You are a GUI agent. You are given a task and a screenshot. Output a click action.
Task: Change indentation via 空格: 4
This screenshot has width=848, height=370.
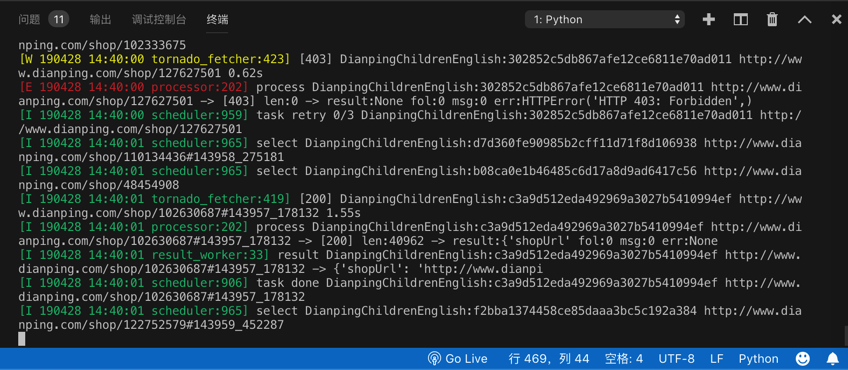(x=624, y=359)
